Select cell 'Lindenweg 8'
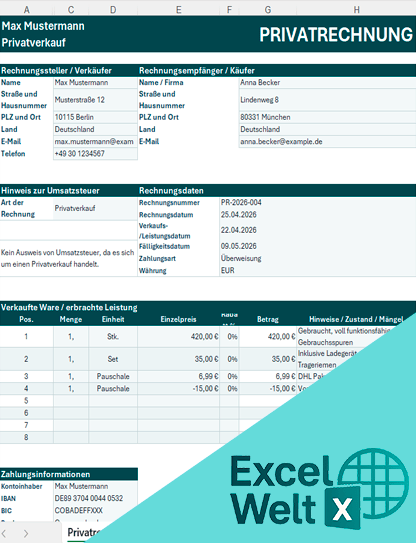 pyautogui.click(x=327, y=100)
